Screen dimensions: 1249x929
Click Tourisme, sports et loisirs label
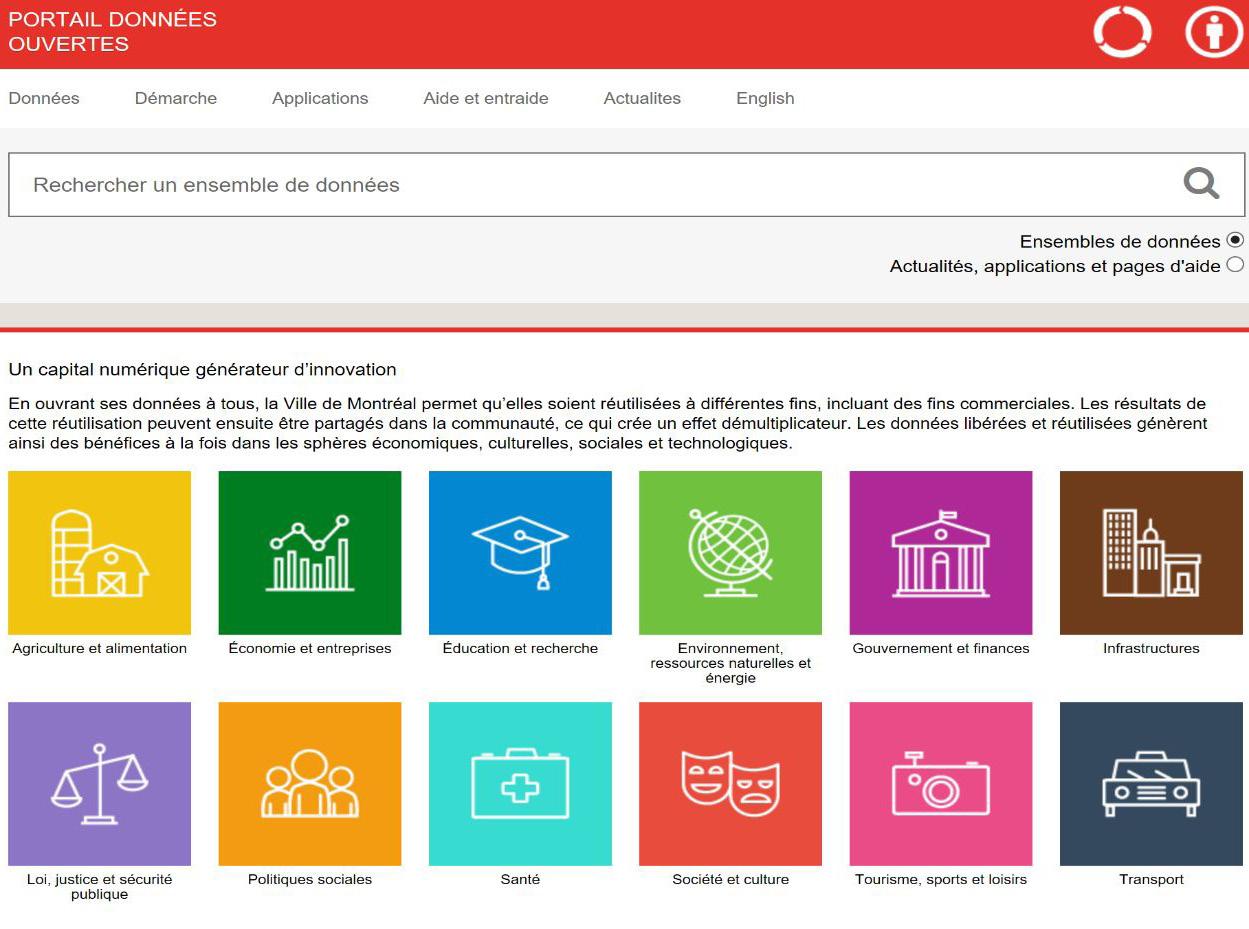(x=941, y=879)
